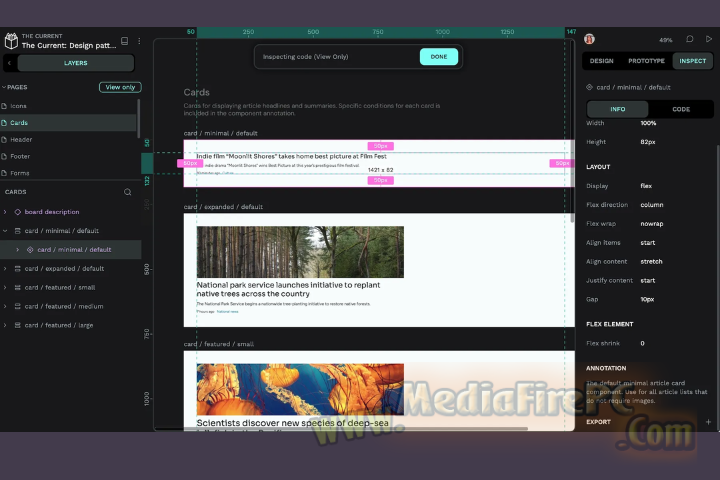This screenshot has height=480, width=720.
Task: Open the file options kebab menu
Action: pyautogui.click(x=139, y=41)
